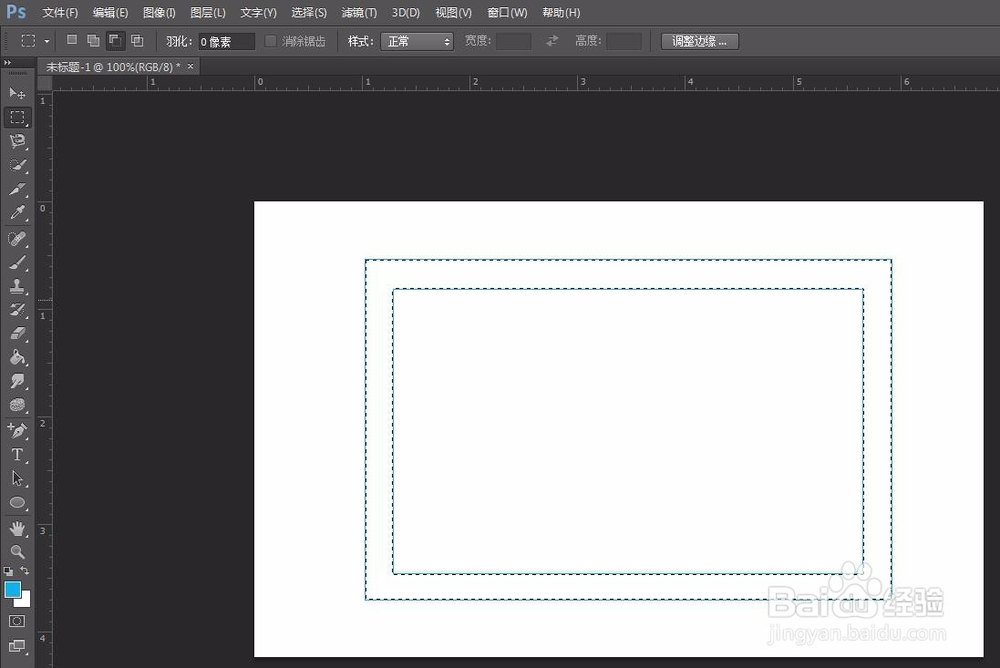
Task: Choose Add to Selection mode
Action: coord(93,41)
